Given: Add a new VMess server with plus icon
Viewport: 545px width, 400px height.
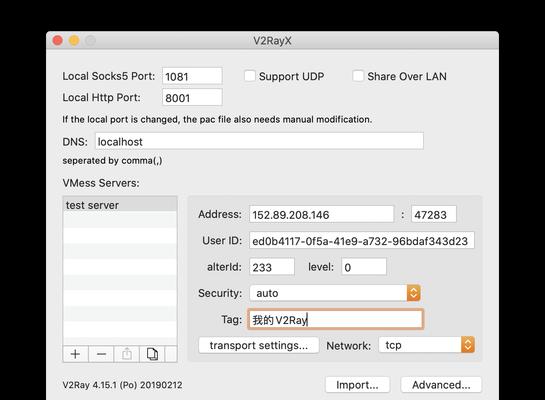Looking at the screenshot, I should (75, 354).
